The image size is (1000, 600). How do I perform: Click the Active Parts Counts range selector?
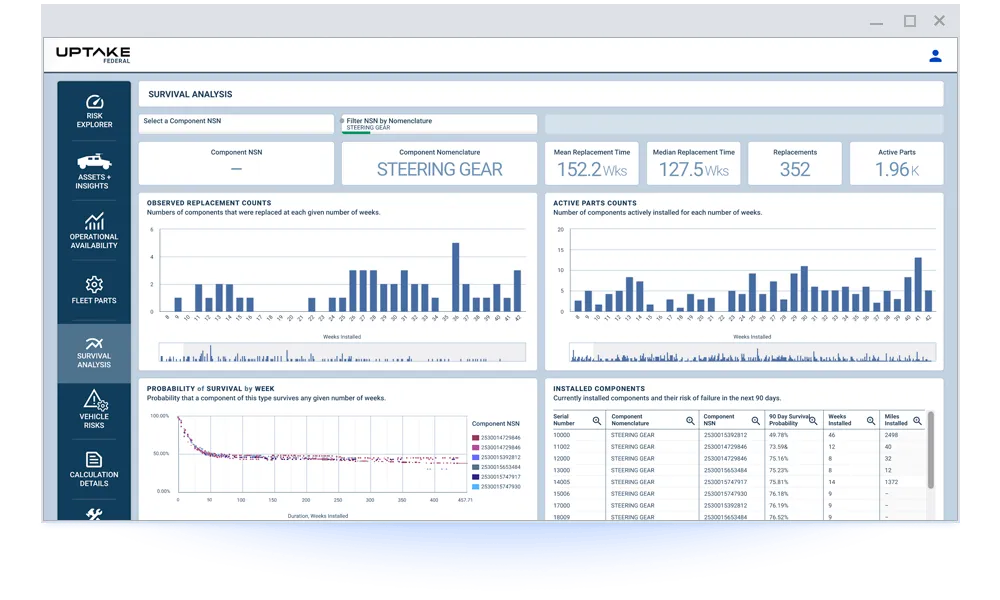pyautogui.click(x=753, y=353)
